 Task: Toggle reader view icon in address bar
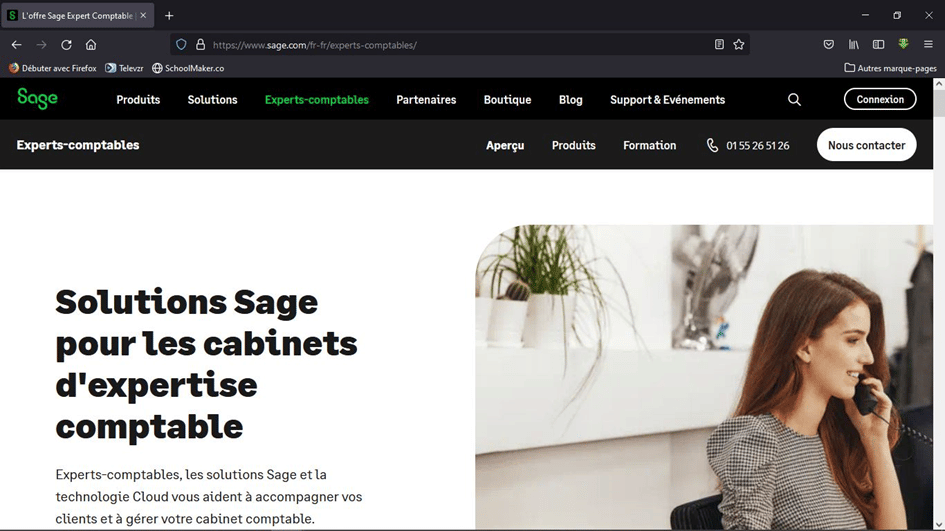(x=719, y=45)
